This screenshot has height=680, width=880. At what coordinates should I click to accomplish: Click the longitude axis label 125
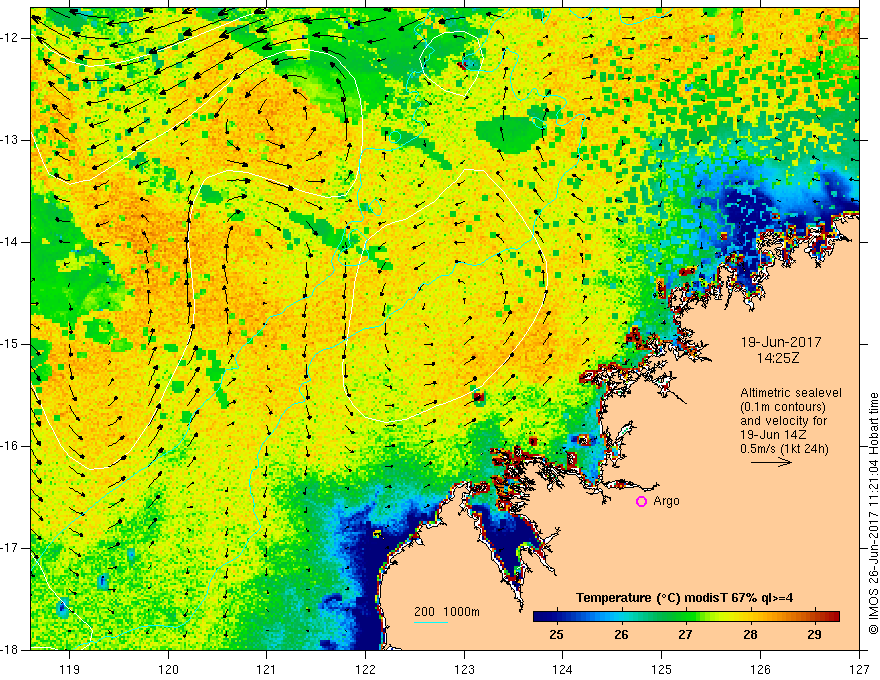coord(662,669)
